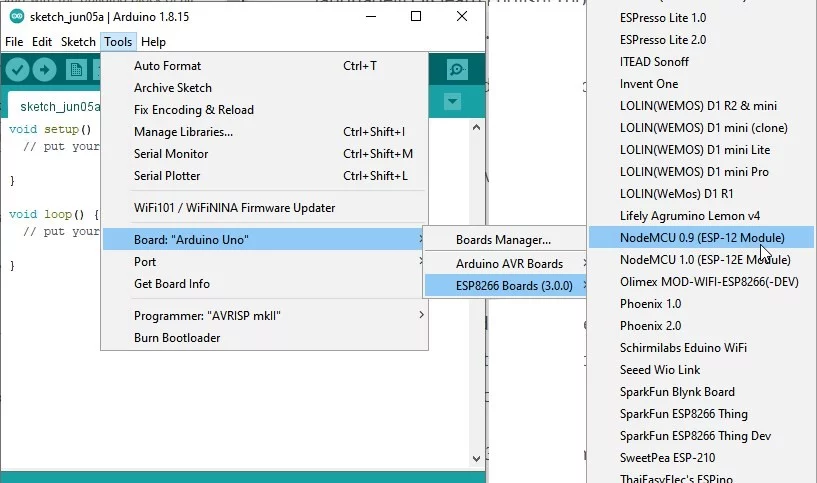Select ESPresso Lite 2.0 board
Viewport: 817px width, 483px height.
pyautogui.click(x=701, y=40)
